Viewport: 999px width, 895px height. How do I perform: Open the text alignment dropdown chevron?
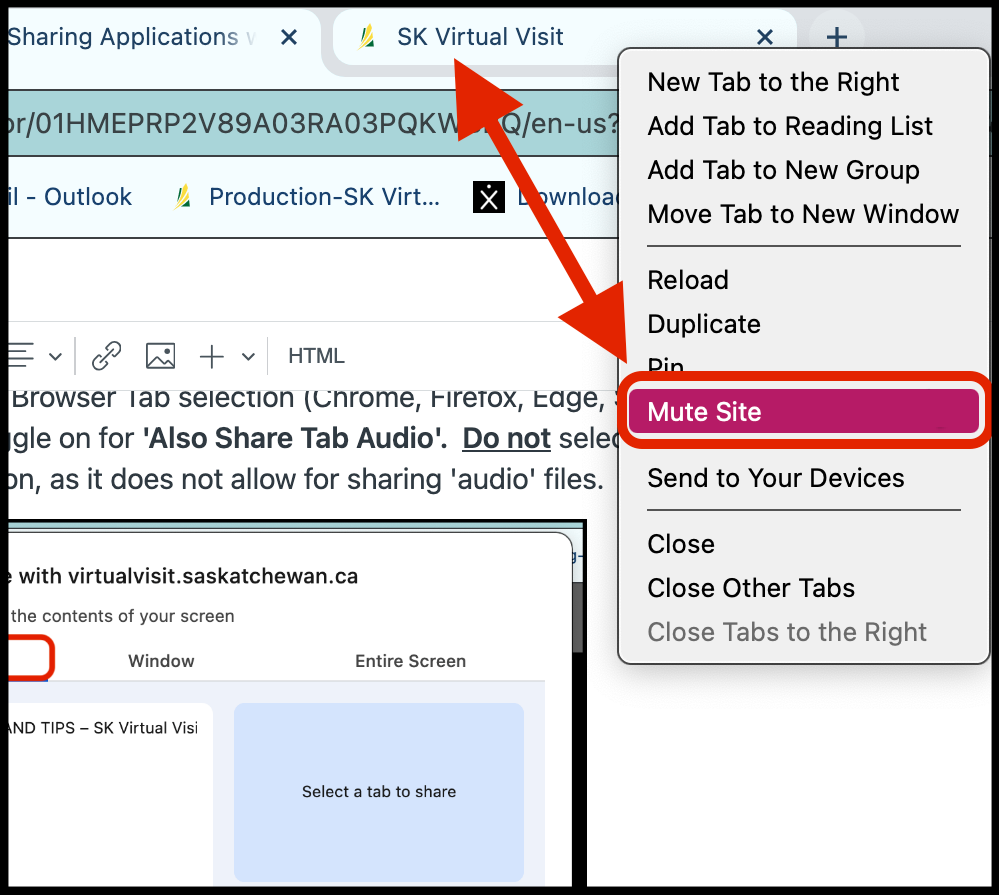pos(56,357)
